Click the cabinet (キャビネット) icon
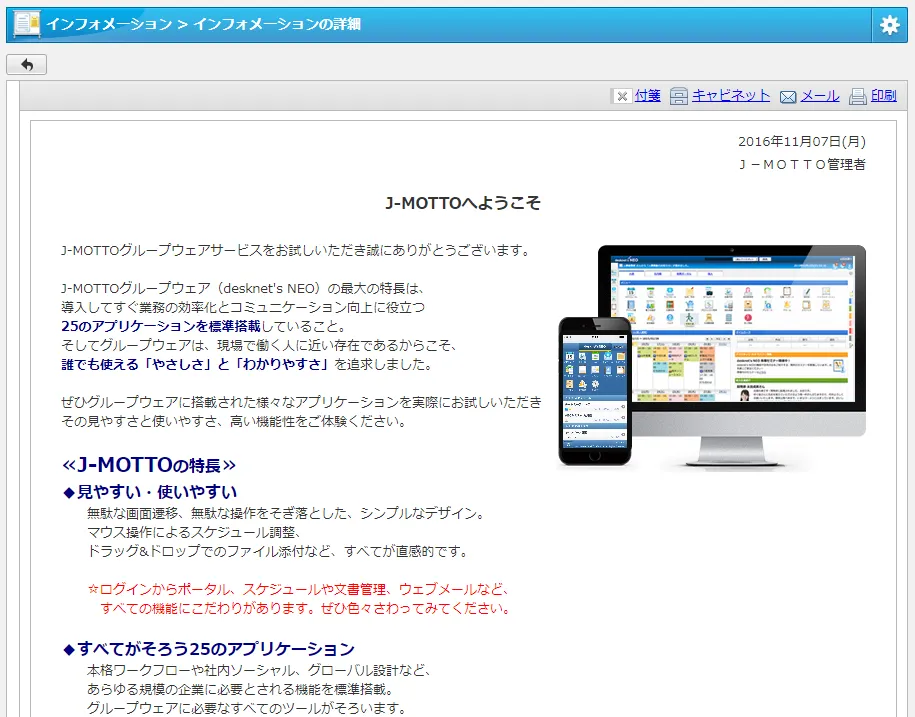The width and height of the screenshot is (915, 717). pos(679,96)
